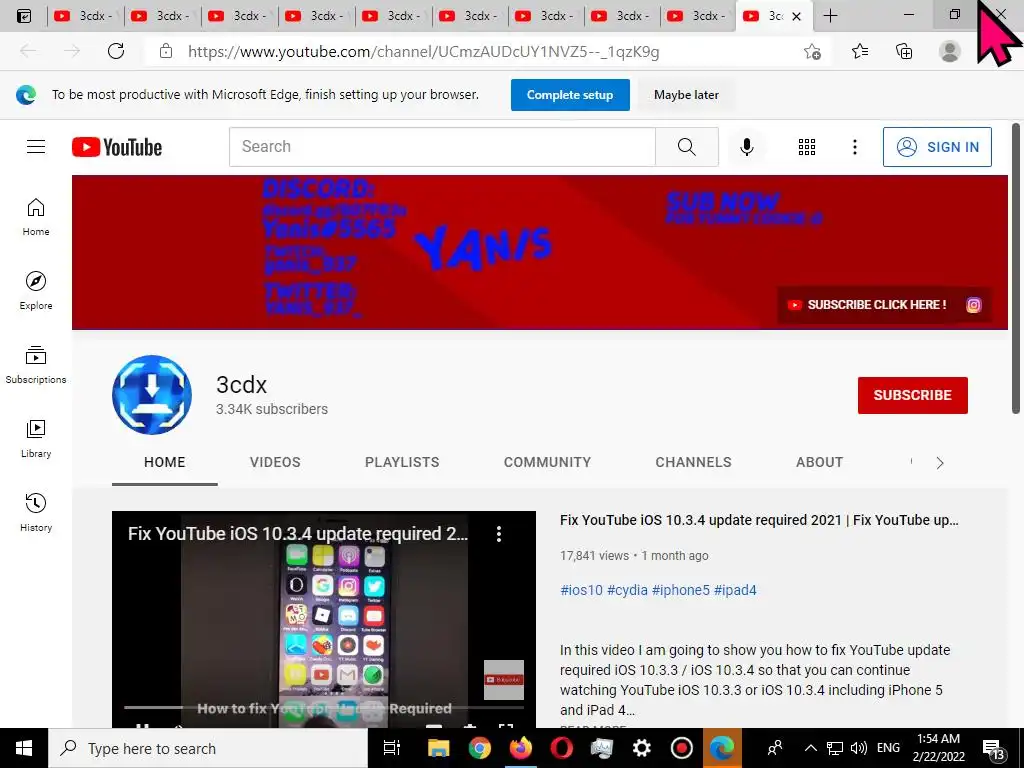Click the #ipad4 hashtag
The width and height of the screenshot is (1024, 768).
pos(735,590)
